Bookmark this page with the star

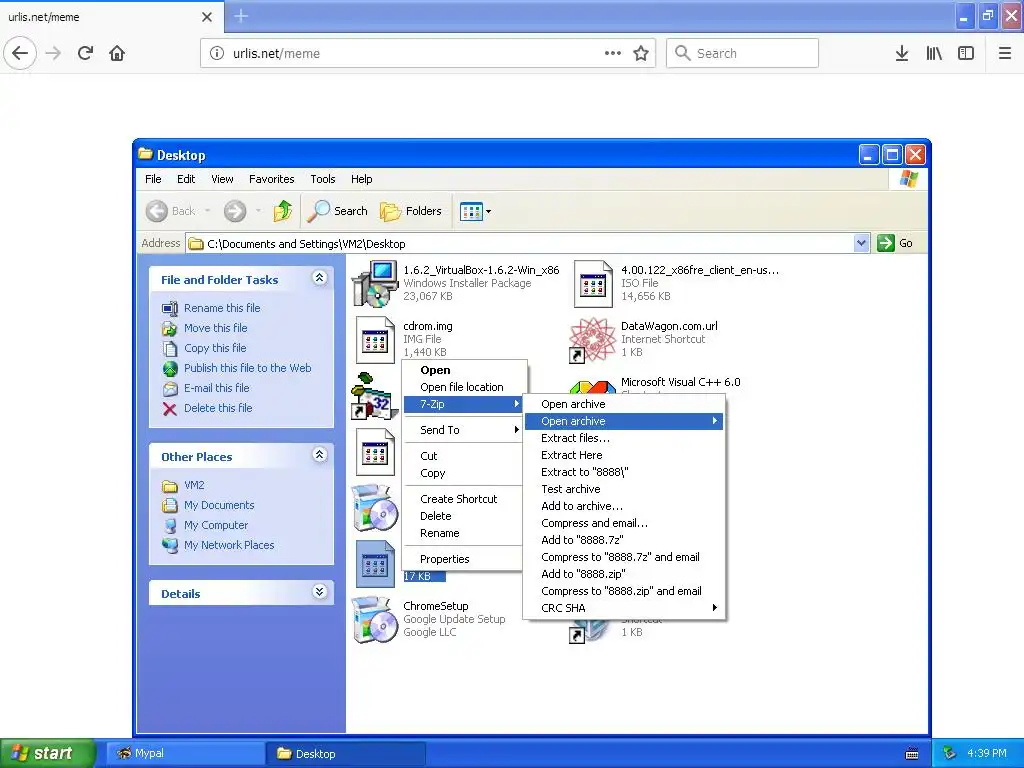[641, 54]
